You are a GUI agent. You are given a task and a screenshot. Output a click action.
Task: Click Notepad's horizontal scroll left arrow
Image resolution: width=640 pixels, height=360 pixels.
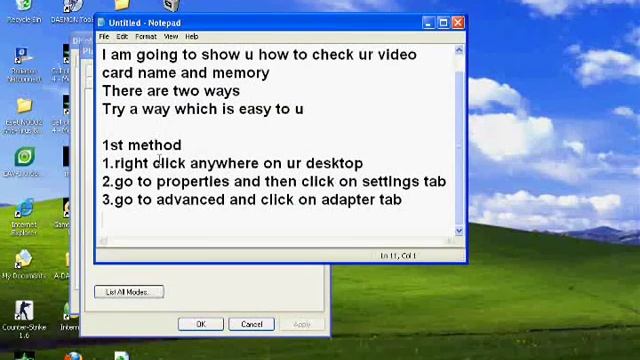103,241
